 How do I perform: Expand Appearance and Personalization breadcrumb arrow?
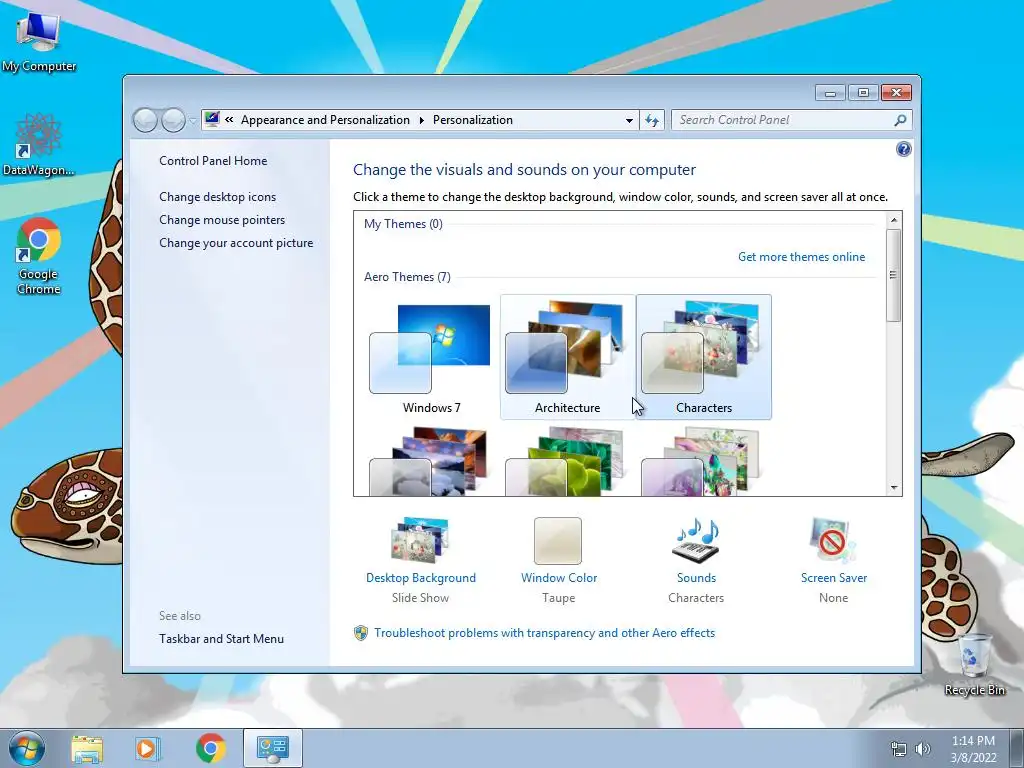pos(421,120)
